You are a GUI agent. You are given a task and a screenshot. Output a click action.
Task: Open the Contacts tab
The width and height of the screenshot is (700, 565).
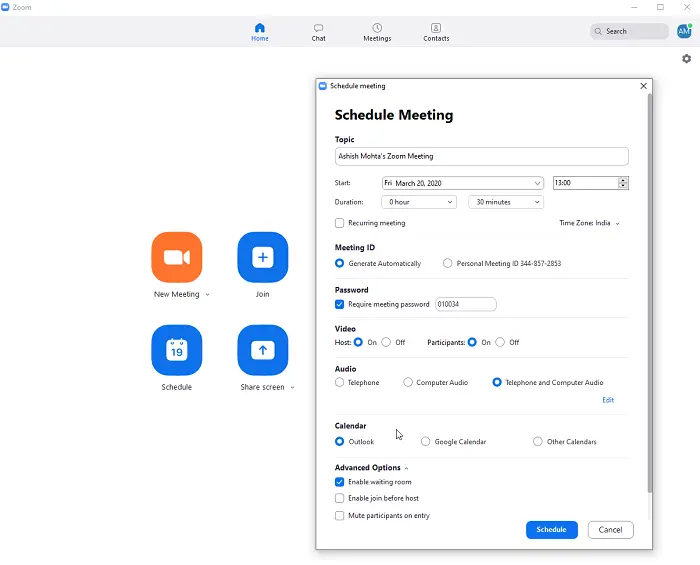point(436,32)
